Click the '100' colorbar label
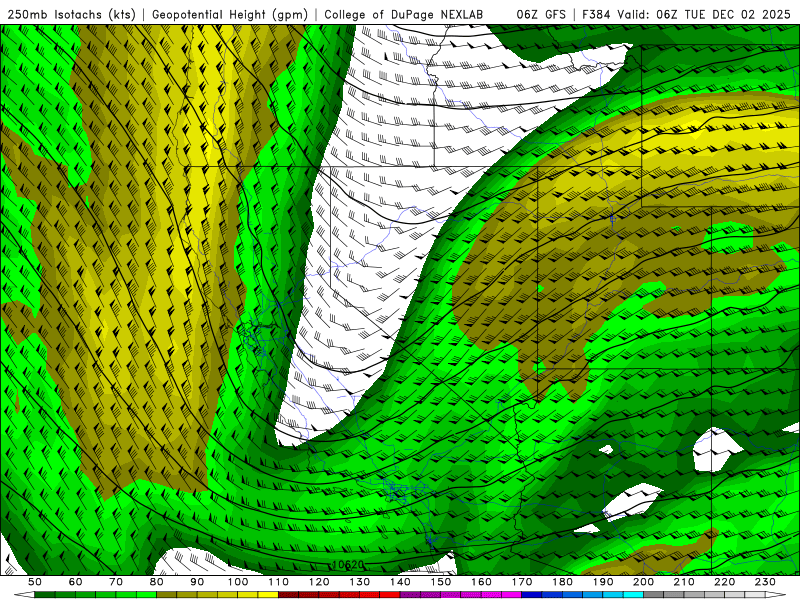 click(x=238, y=582)
